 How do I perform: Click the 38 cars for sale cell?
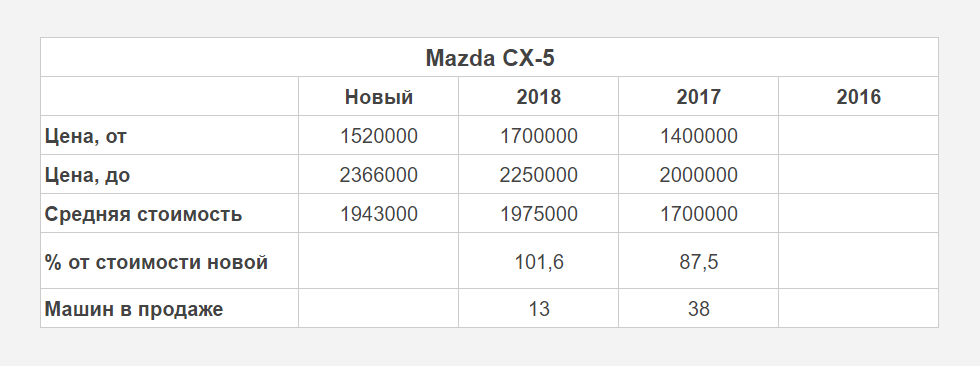pyautogui.click(x=699, y=309)
